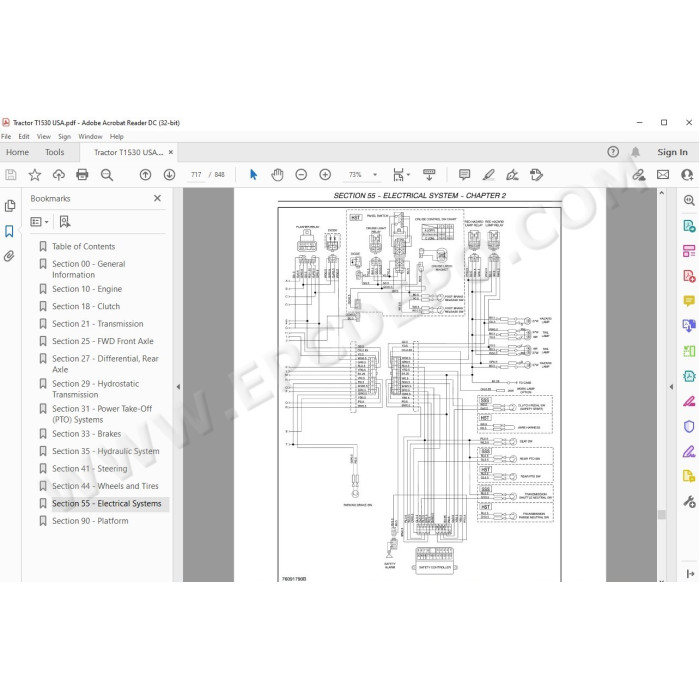Click the find current bookmark icon
The width and height of the screenshot is (700, 700).
[x=65, y=221]
